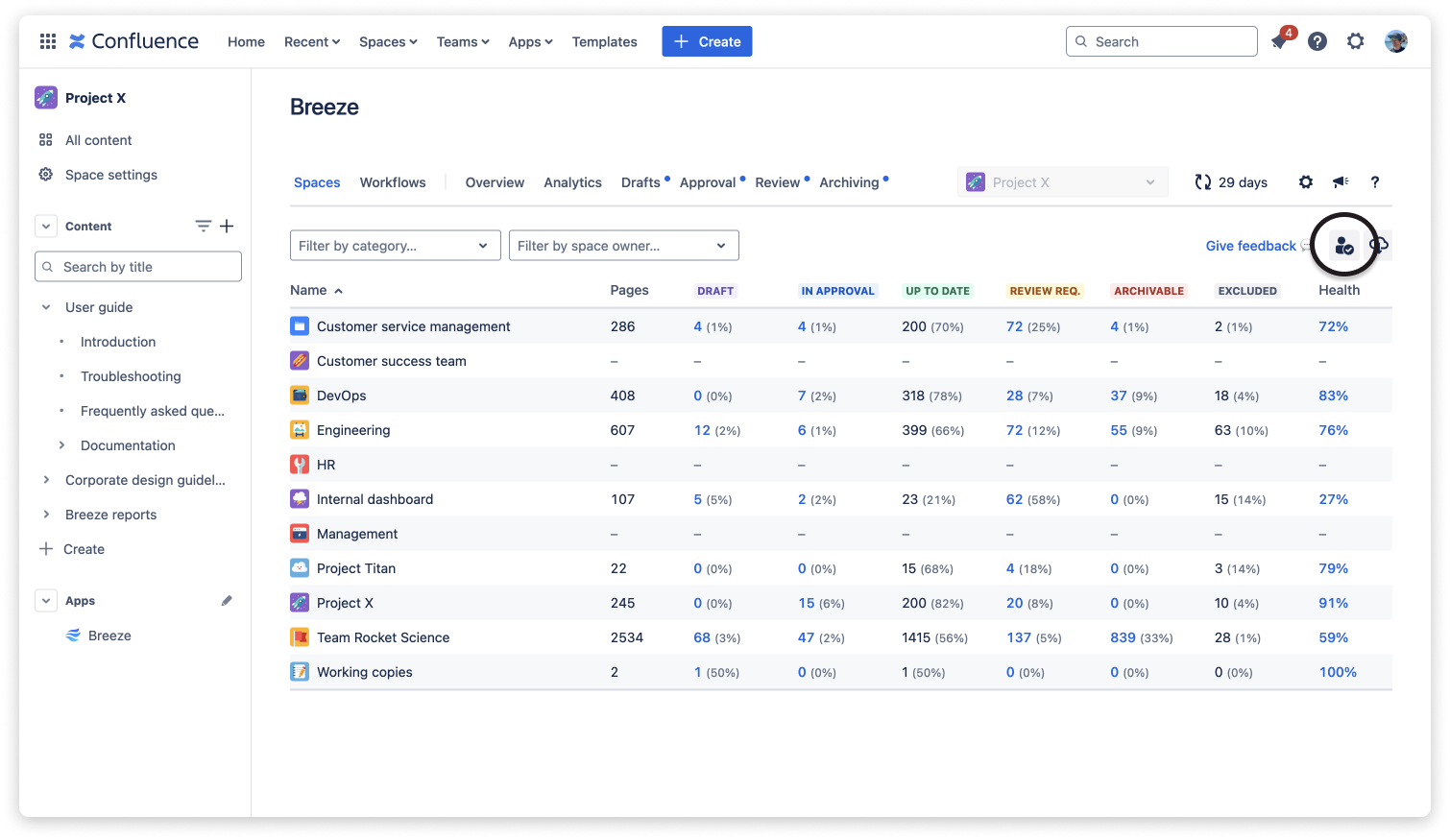Click the Engineering space icon
The image size is (1450, 840).
[300, 430]
